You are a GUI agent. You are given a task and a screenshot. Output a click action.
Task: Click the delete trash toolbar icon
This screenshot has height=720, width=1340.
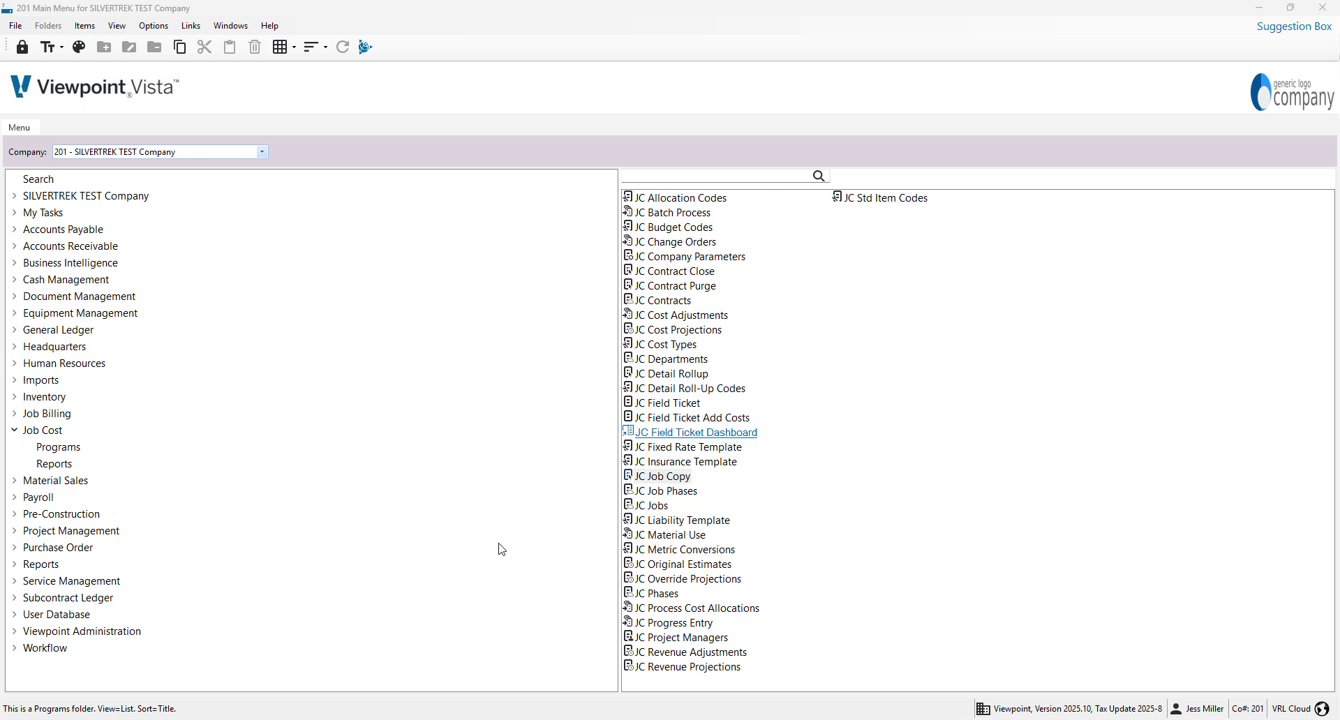click(255, 47)
